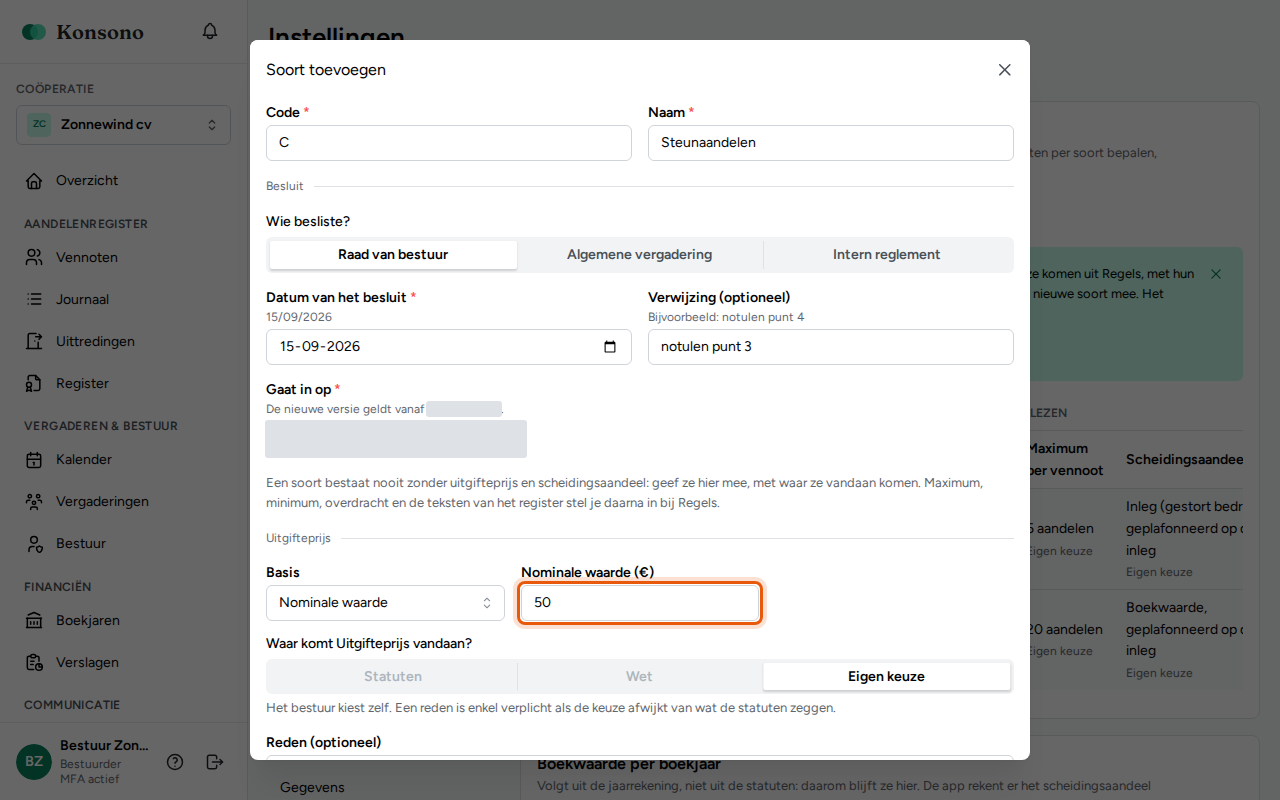Click the logout icon beside user
This screenshot has width=1280, height=800.
pyautogui.click(x=215, y=762)
